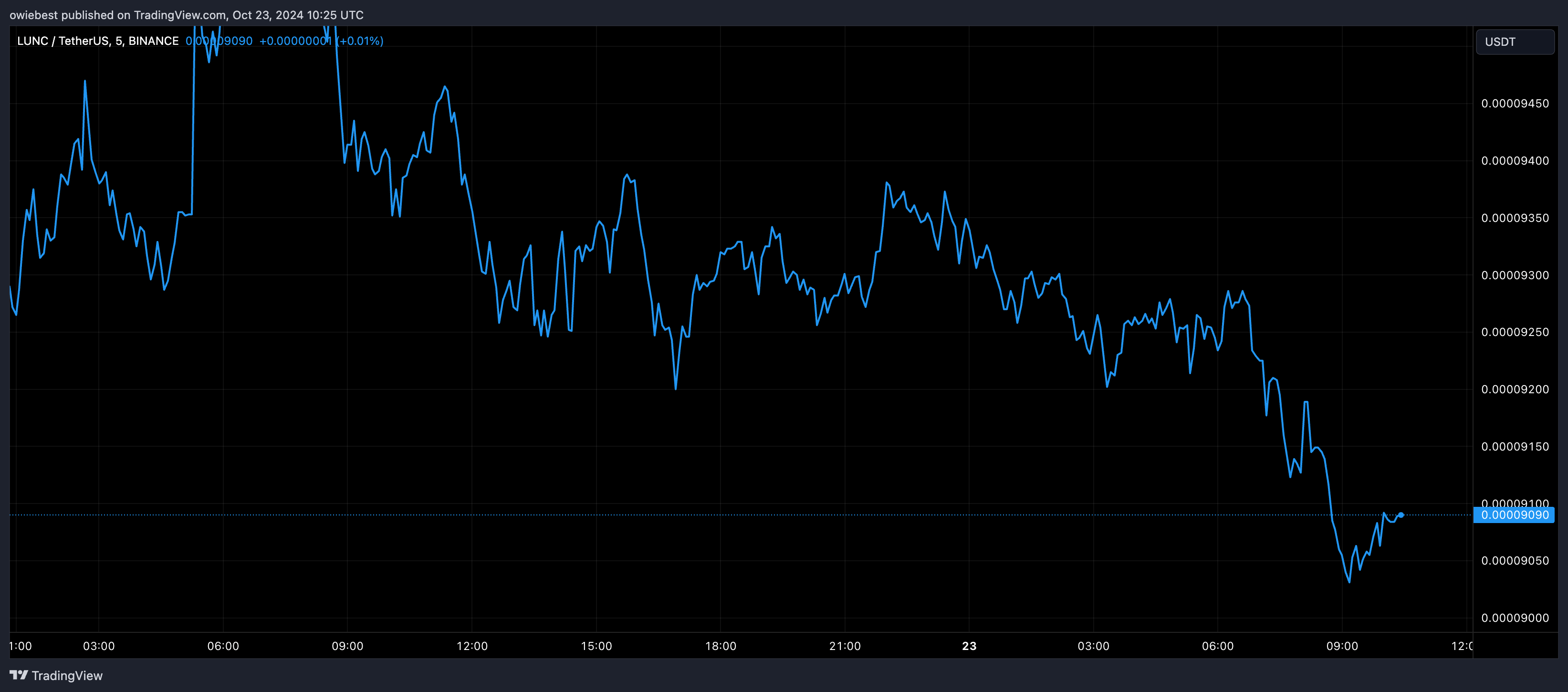
Task: Select the 0.00009300 price axis label
Action: [x=1515, y=275]
